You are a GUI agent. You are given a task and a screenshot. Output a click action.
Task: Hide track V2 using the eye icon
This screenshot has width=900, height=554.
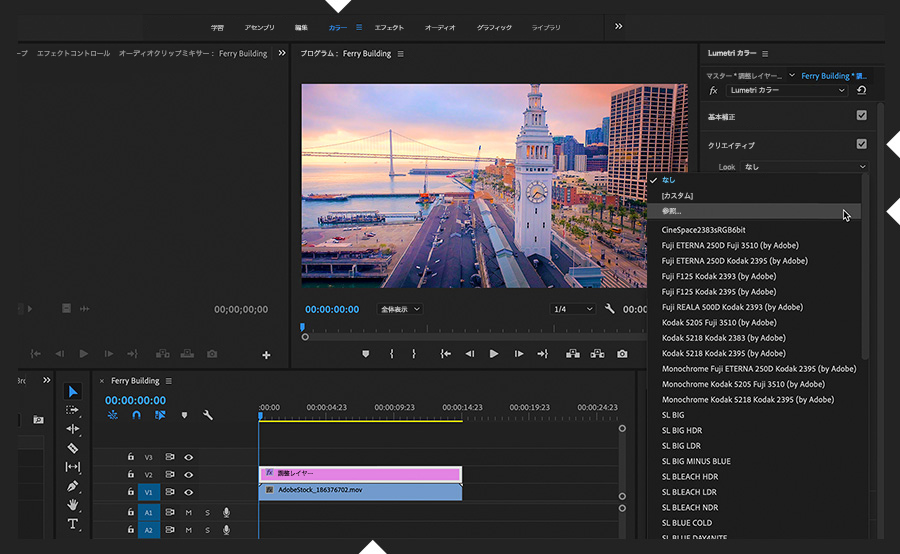tap(188, 475)
